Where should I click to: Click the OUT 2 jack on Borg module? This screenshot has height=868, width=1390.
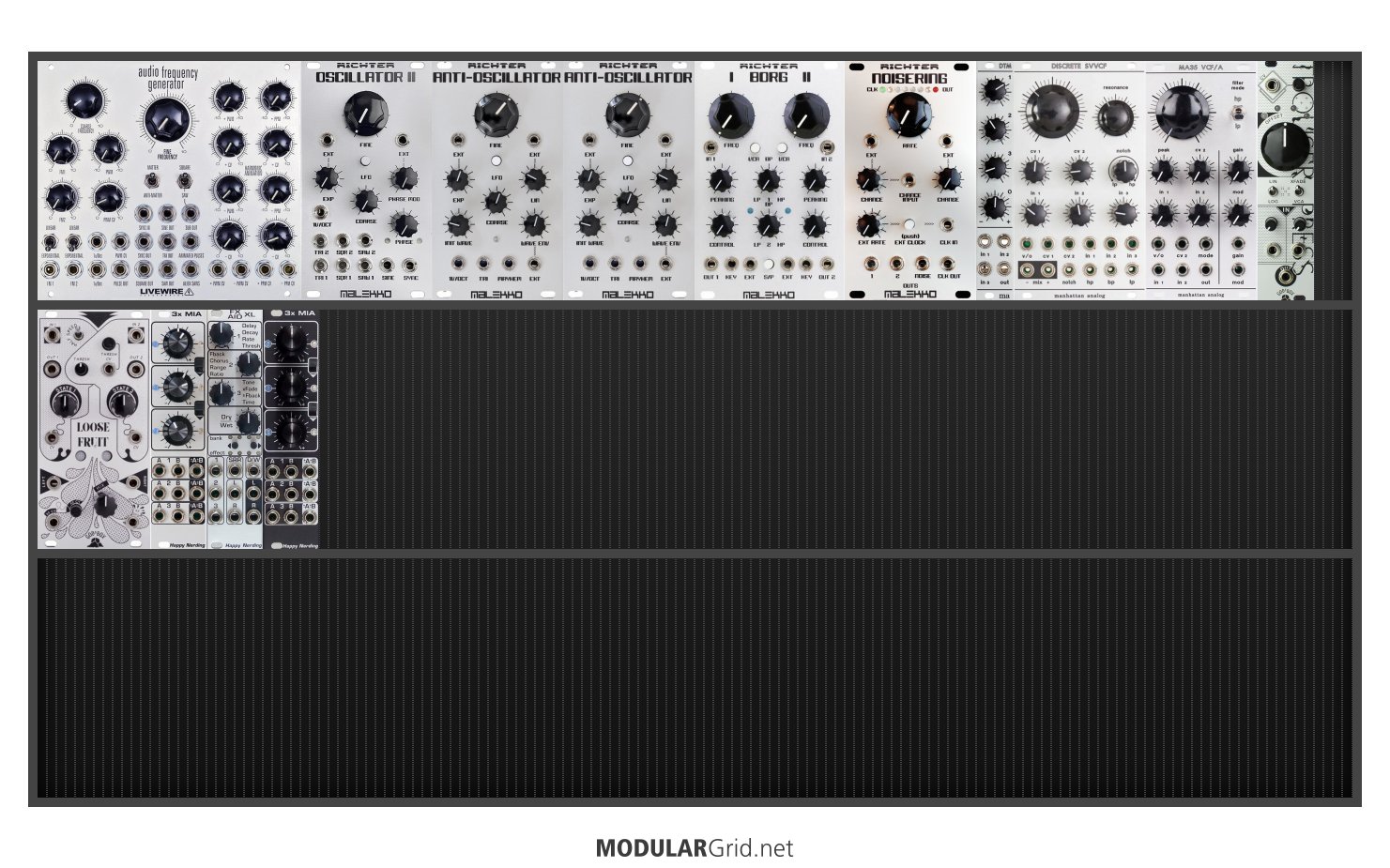(826, 265)
